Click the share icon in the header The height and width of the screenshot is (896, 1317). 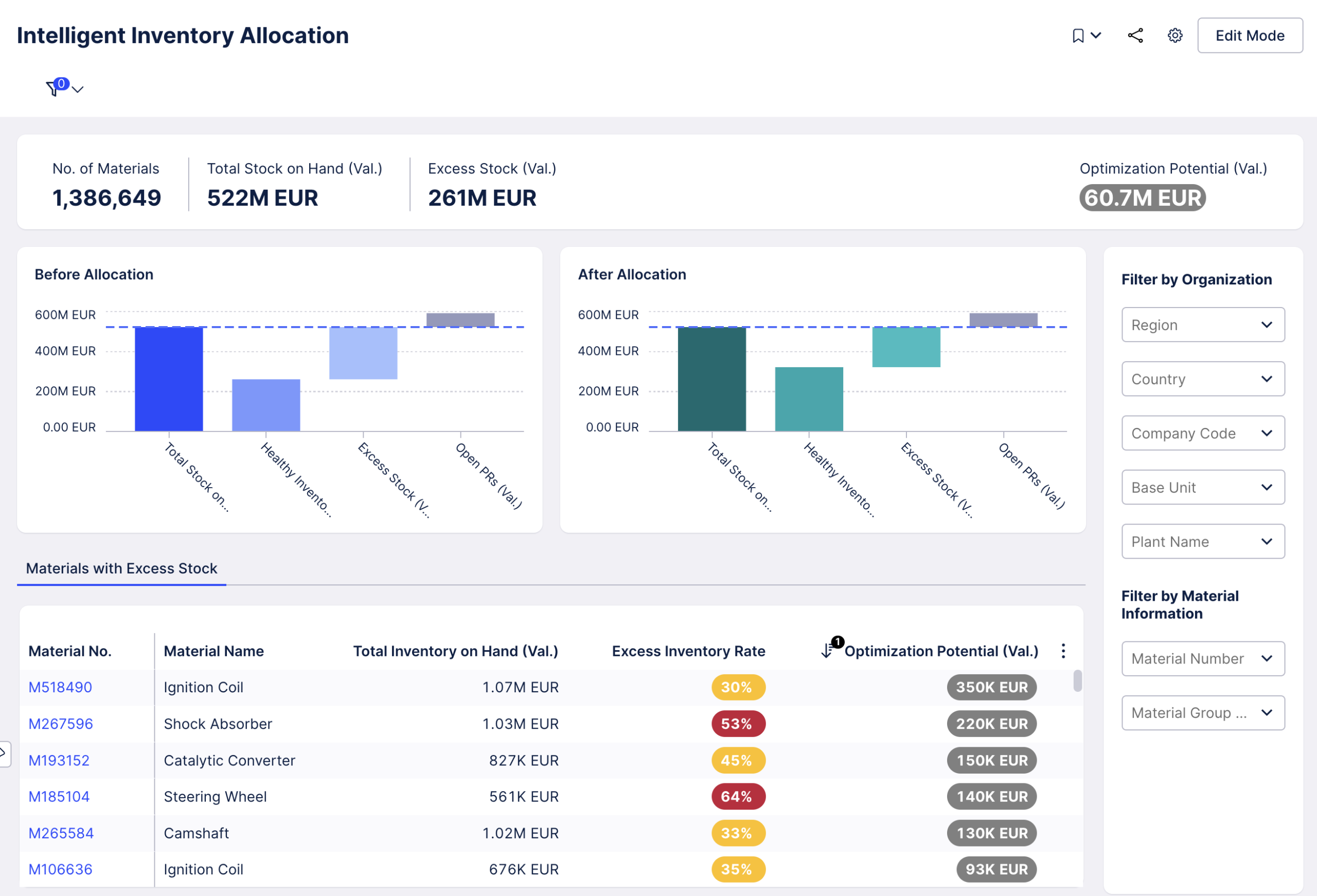click(1135, 35)
